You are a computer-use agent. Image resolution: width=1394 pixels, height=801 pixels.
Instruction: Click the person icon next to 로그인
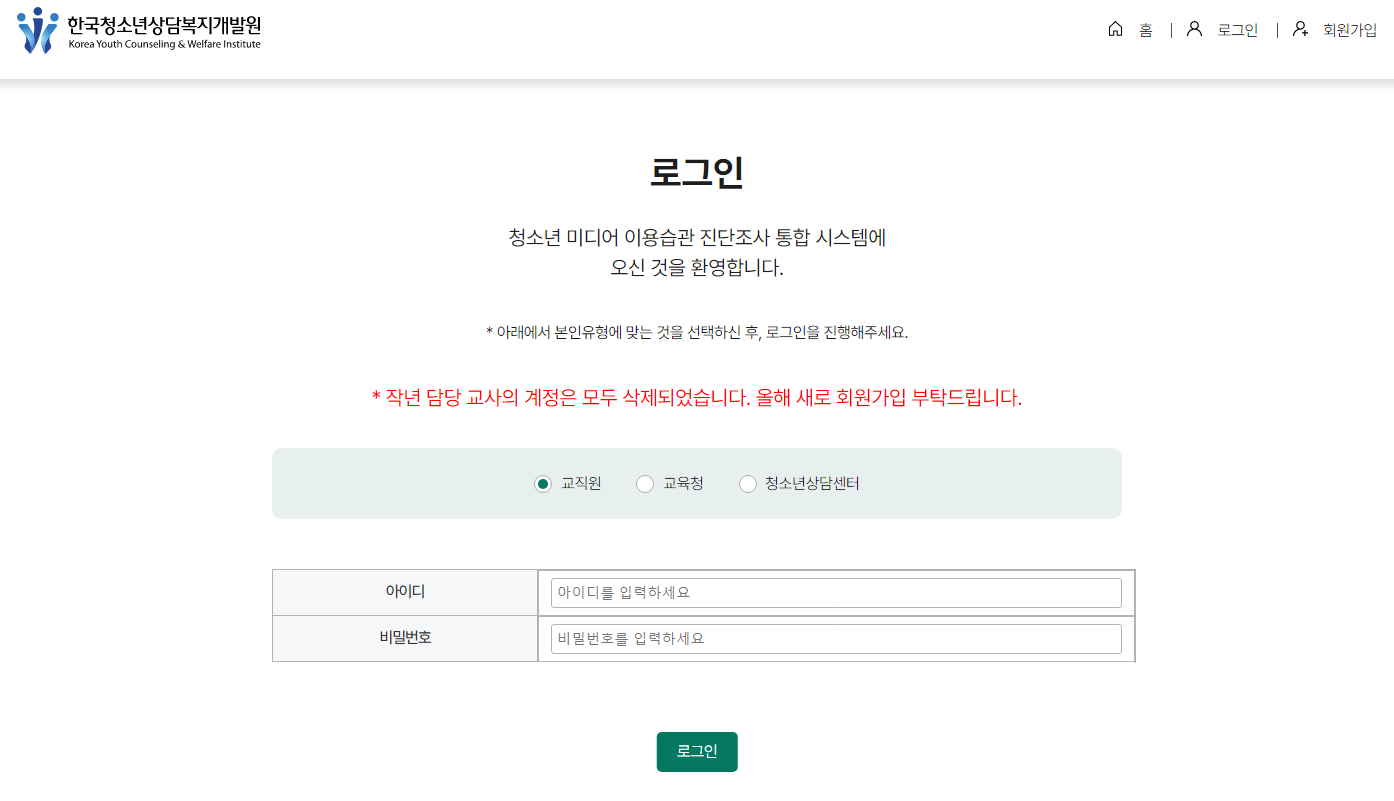(x=1194, y=29)
